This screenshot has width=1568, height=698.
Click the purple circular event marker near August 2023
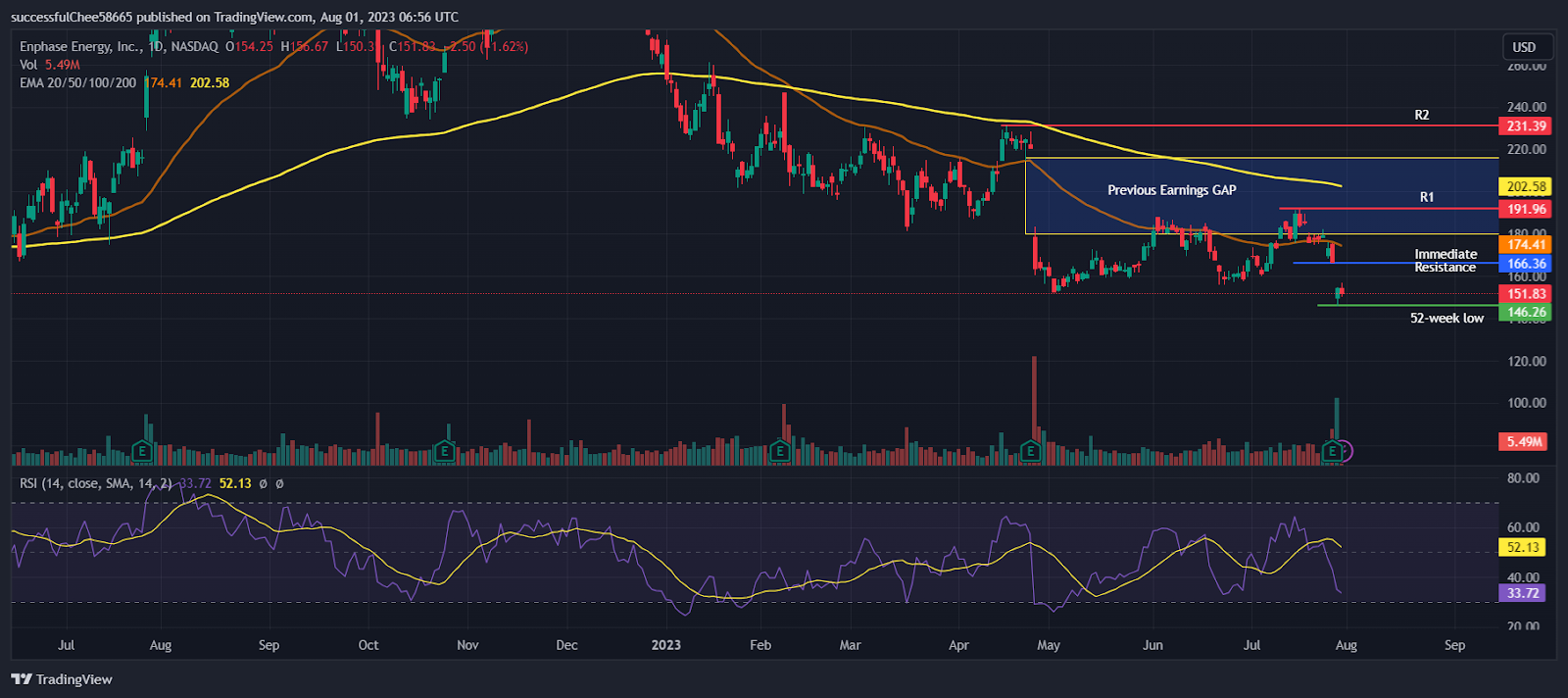click(x=1347, y=451)
